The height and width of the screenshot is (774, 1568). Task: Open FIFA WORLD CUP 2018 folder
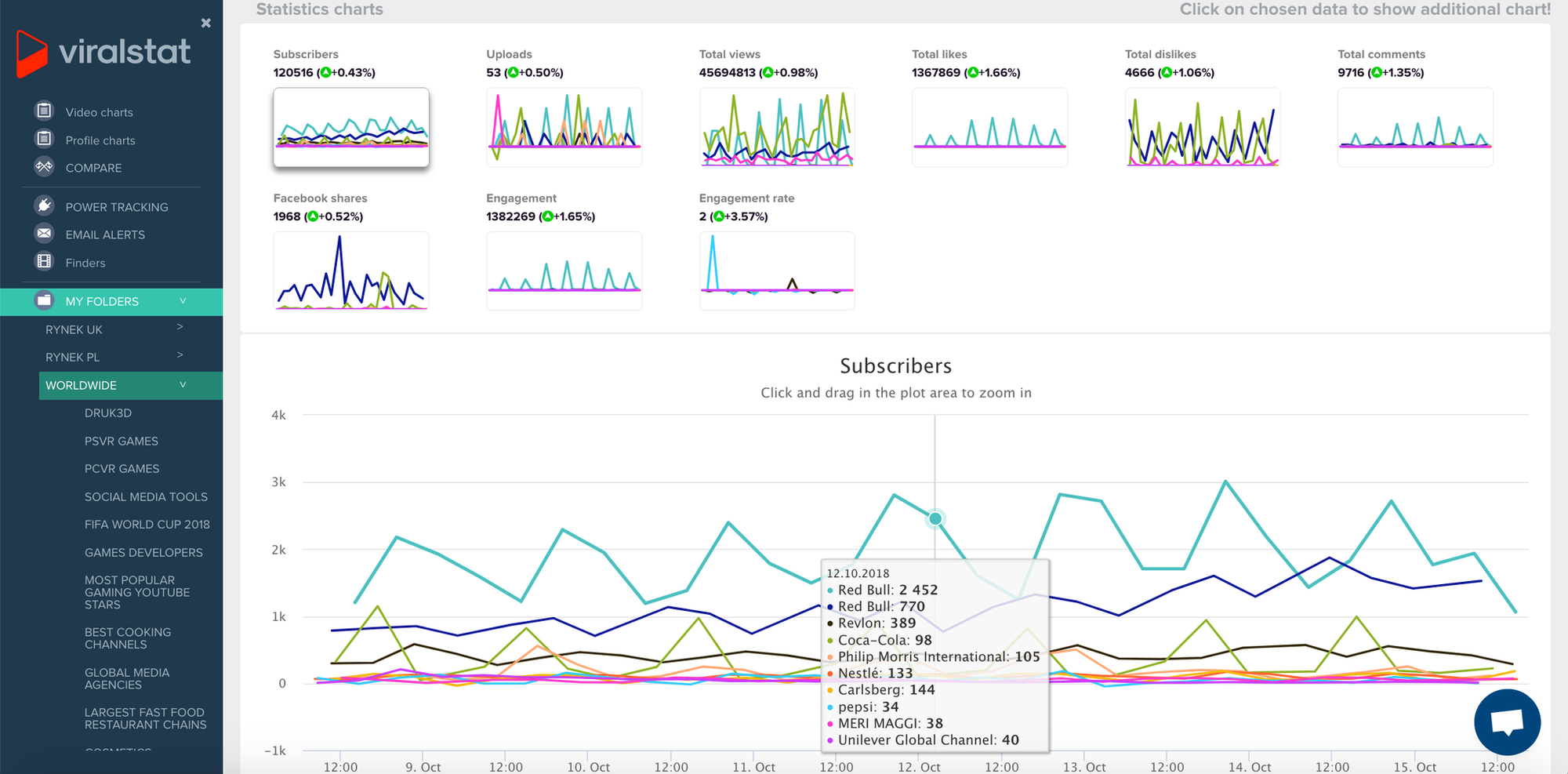147,524
